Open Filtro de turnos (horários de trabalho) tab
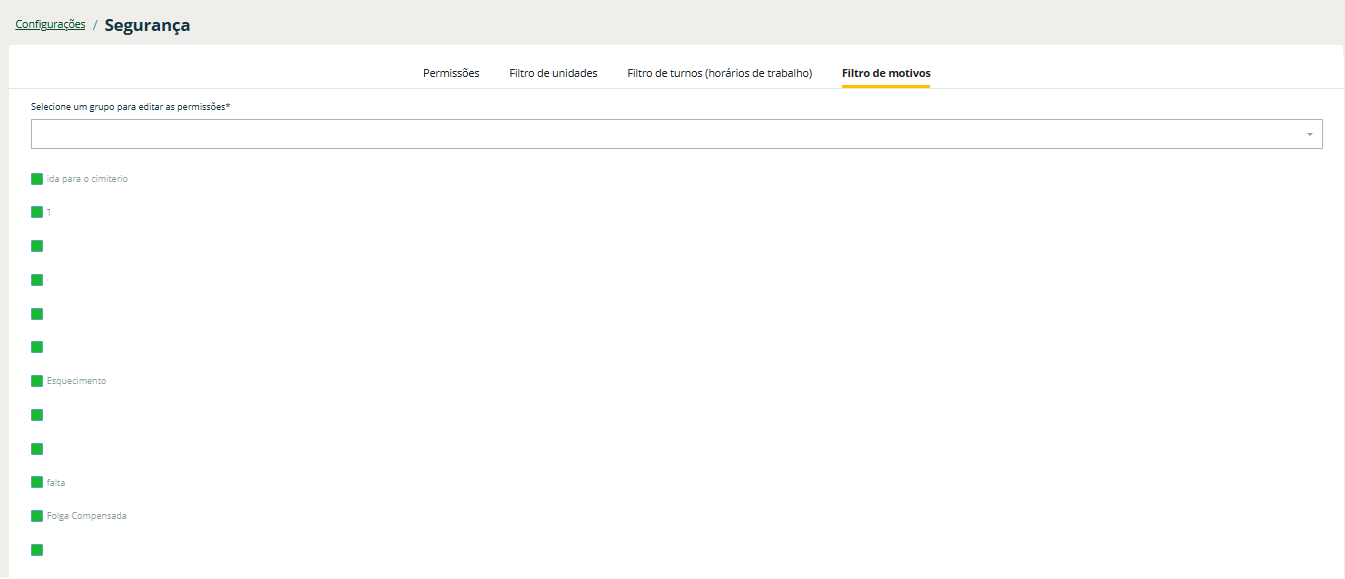The width and height of the screenshot is (1345, 579). click(719, 73)
